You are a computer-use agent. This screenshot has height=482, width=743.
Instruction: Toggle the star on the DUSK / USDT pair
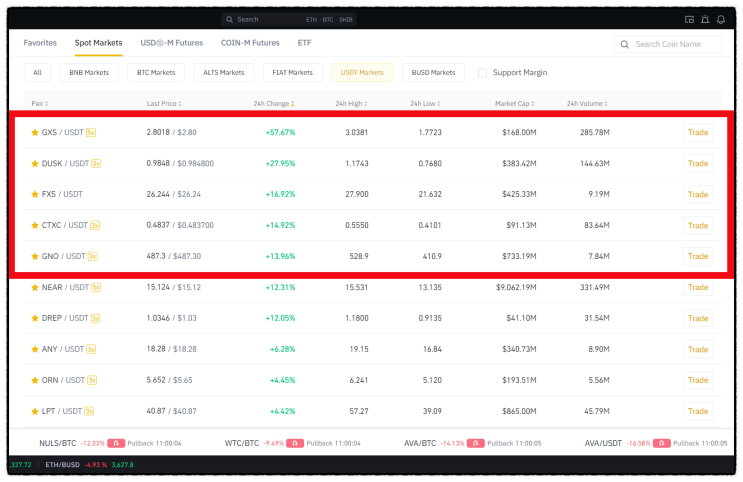point(35,164)
